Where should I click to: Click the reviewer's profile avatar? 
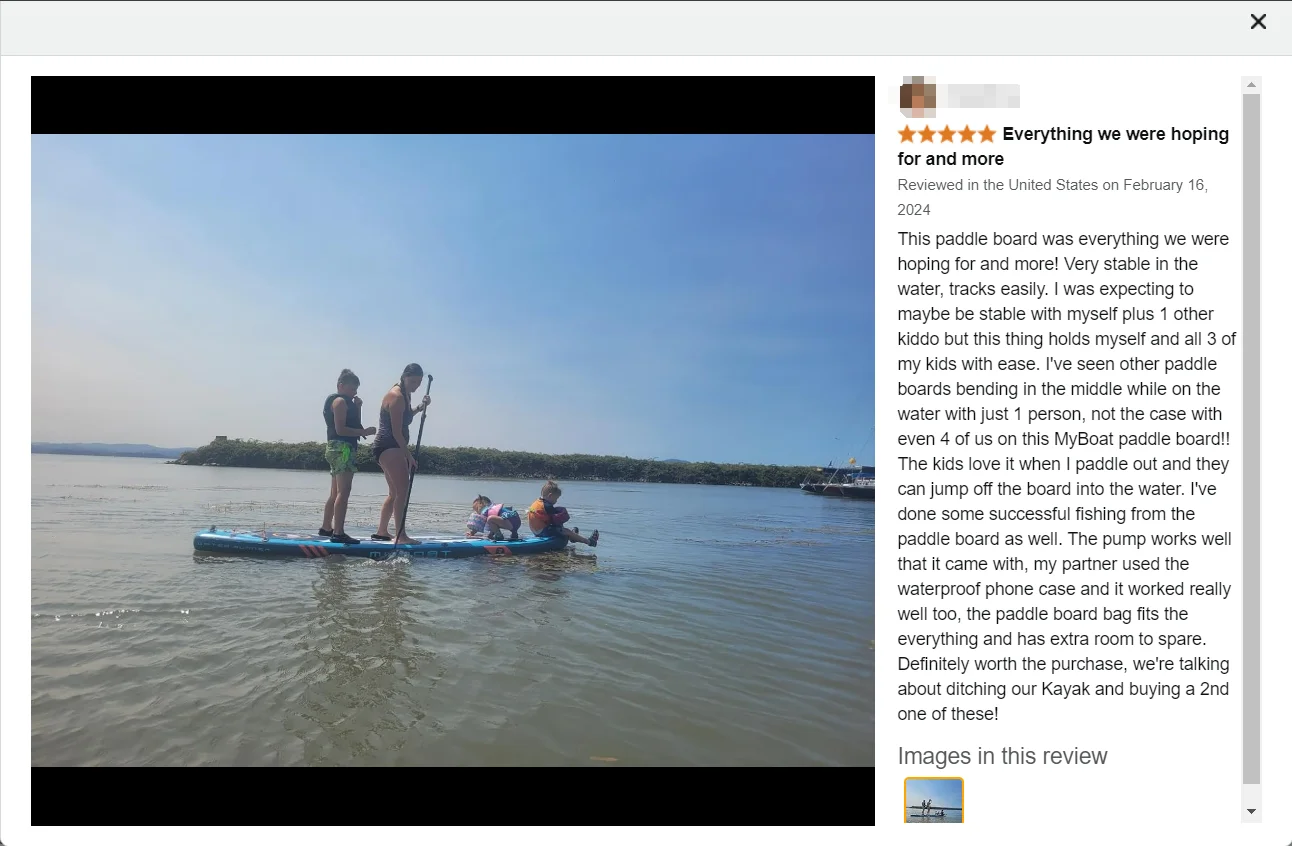coord(918,95)
